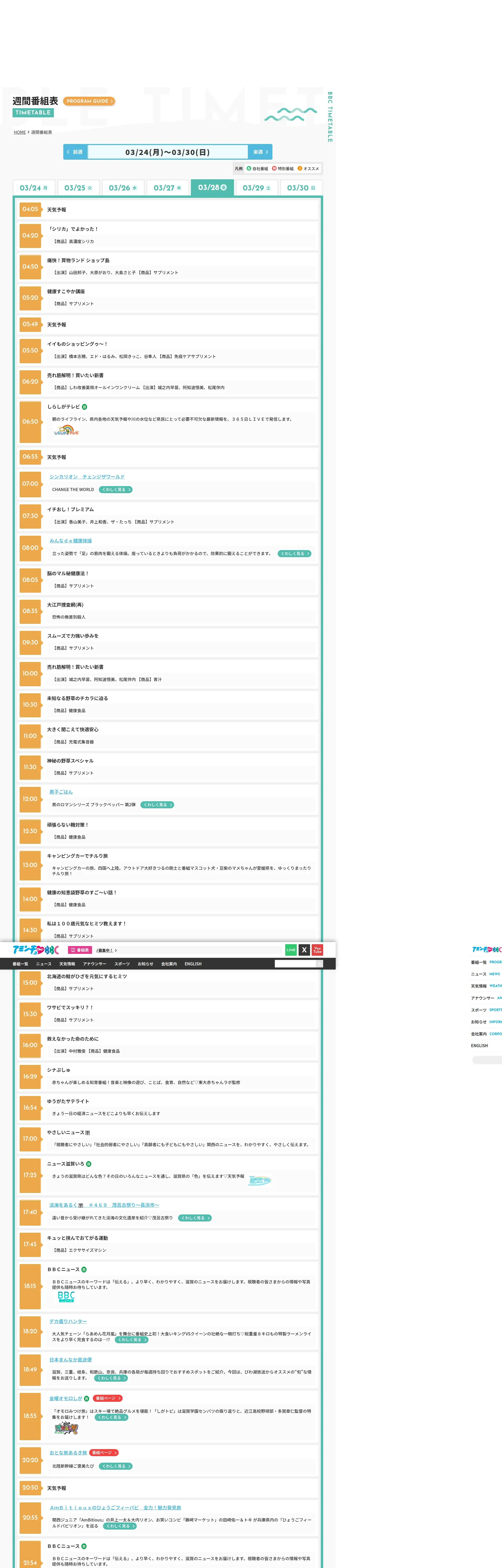
Task: Open the YouTube channel icon
Action: tap(317, 950)
